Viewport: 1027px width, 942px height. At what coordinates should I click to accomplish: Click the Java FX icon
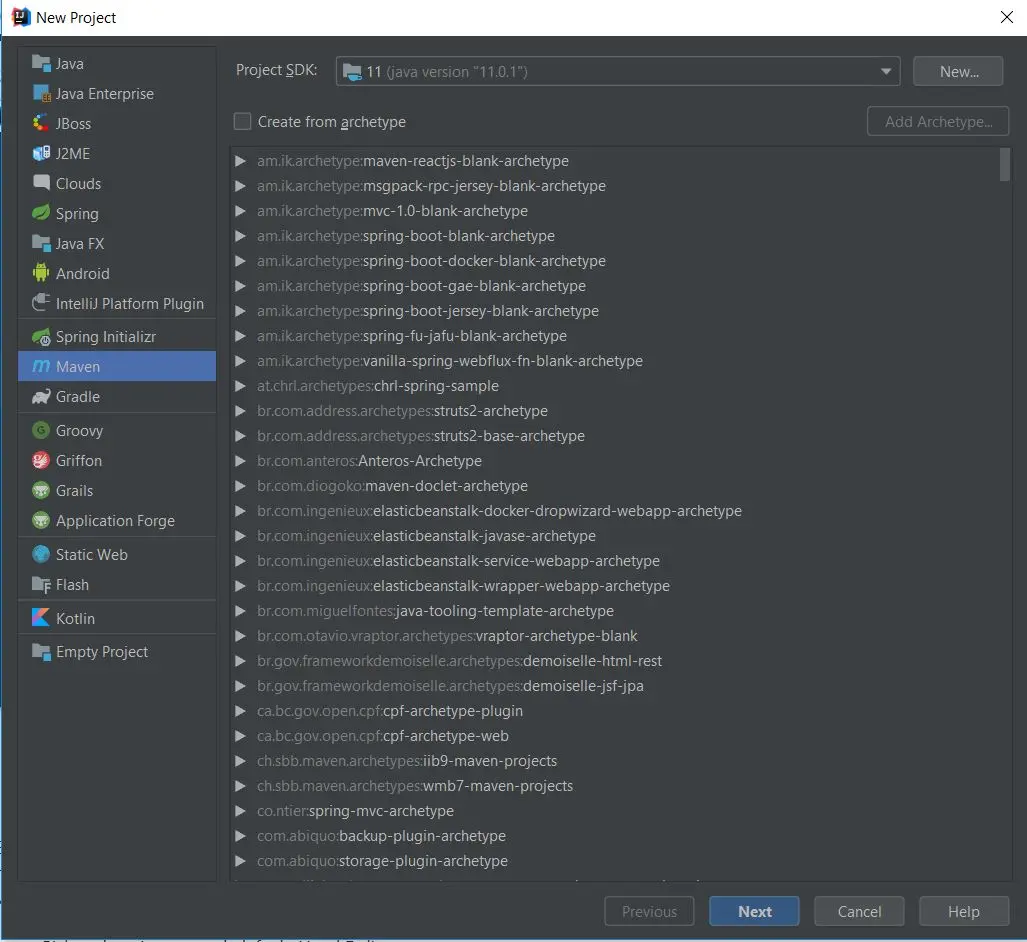tap(41, 243)
